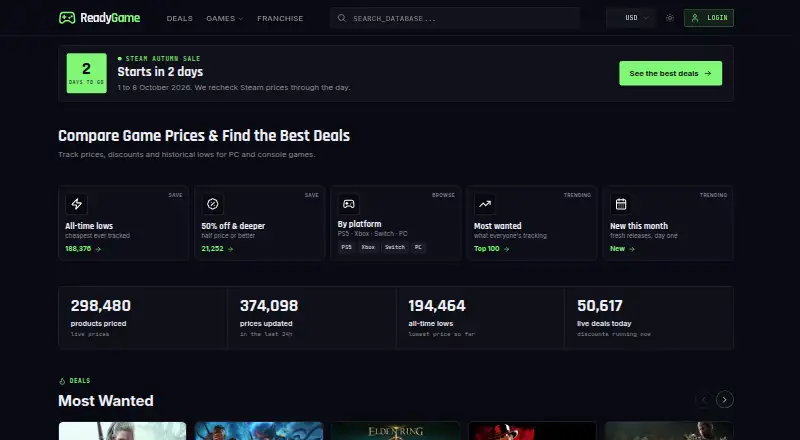Click the ReadyGame controller logo icon
The width and height of the screenshot is (800, 440).
67,18
